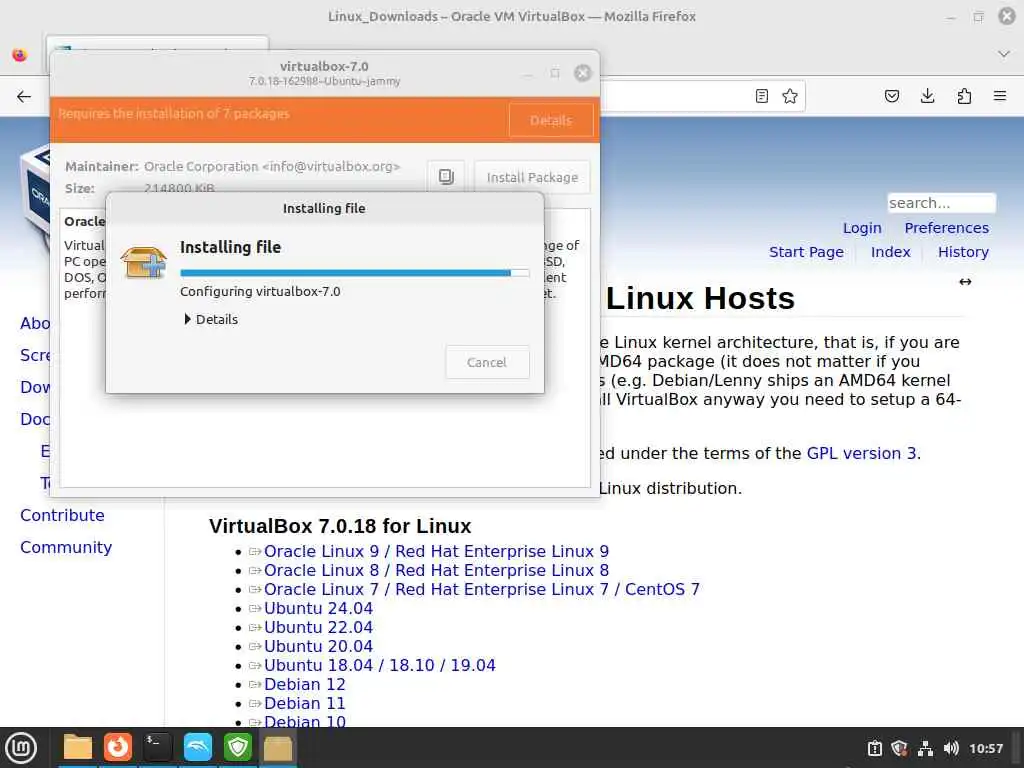Image resolution: width=1024 pixels, height=768 pixels.
Task: Click the 10:57 clock in the panel
Action: tap(985, 748)
